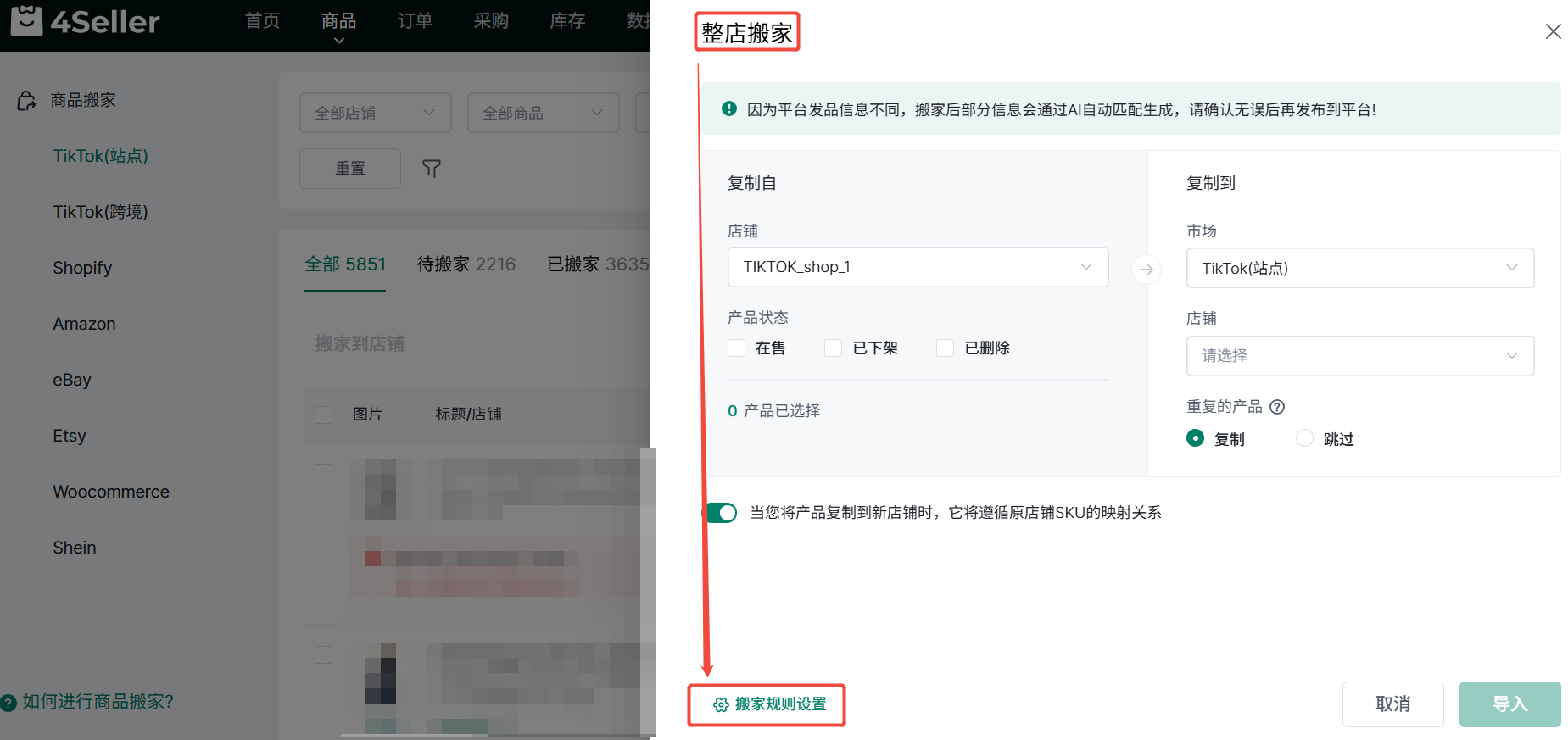Click the first product thumbnail image
The image size is (1568, 740).
(x=381, y=490)
